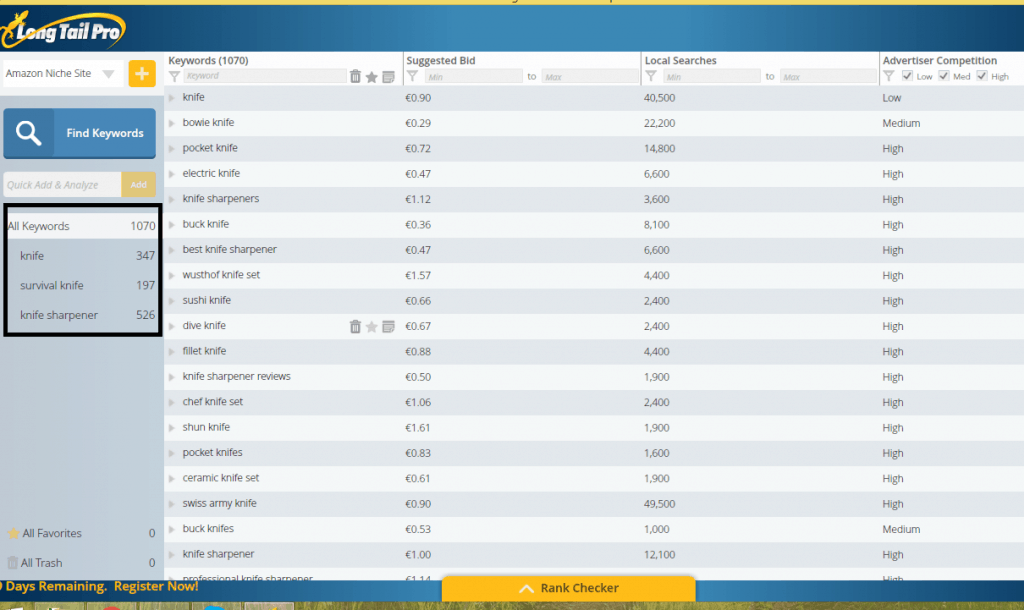The width and height of the screenshot is (1024, 610).
Task: Click the funnel filter icon under Suggested Bid
Action: click(x=411, y=75)
